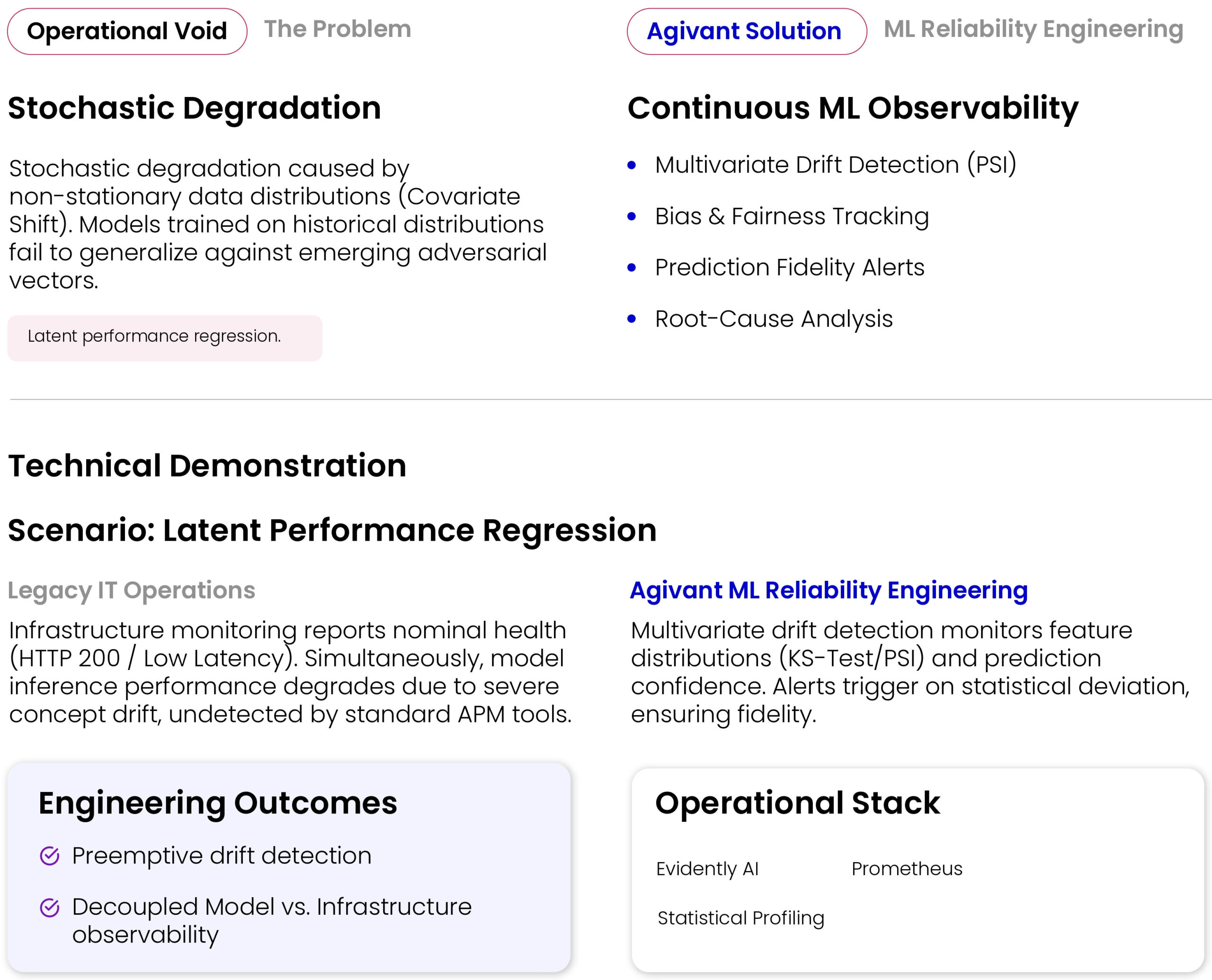
Task: Select Prediction Fidelity Alerts list item
Action: click(x=789, y=267)
